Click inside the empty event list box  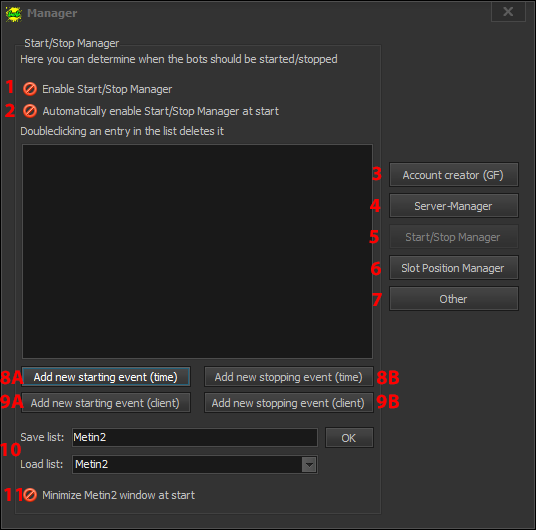197,251
